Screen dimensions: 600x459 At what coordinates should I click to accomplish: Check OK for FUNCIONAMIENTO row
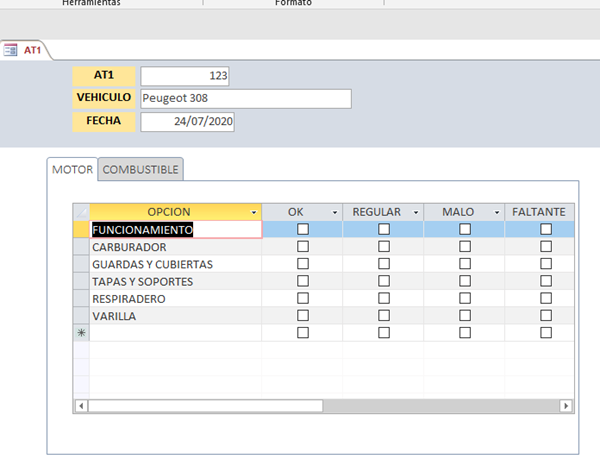pos(303,229)
